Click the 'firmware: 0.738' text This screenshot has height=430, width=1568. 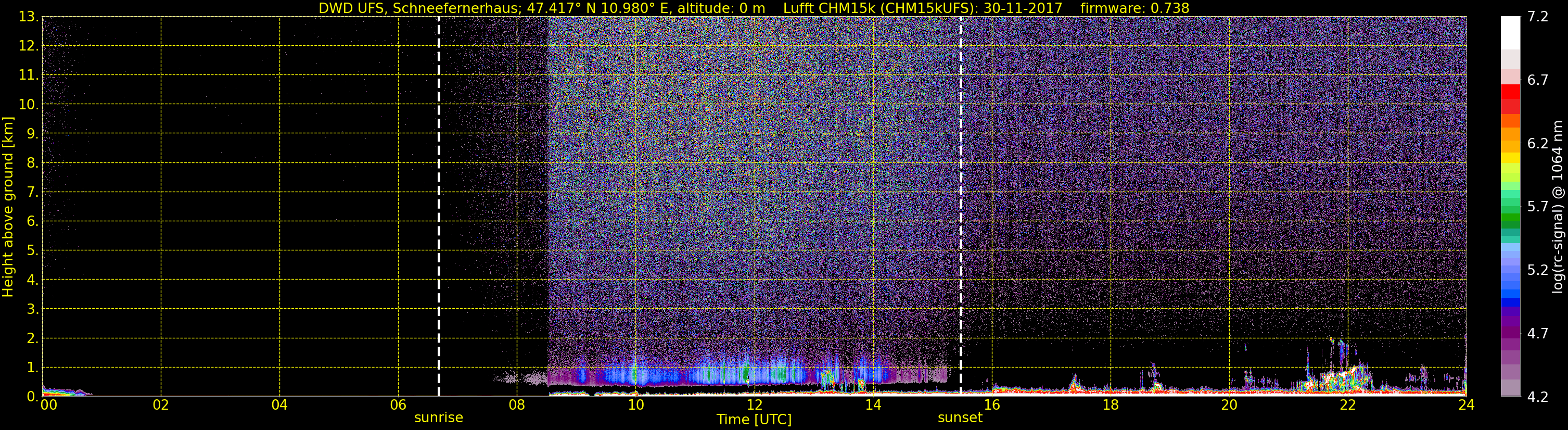click(x=1134, y=8)
